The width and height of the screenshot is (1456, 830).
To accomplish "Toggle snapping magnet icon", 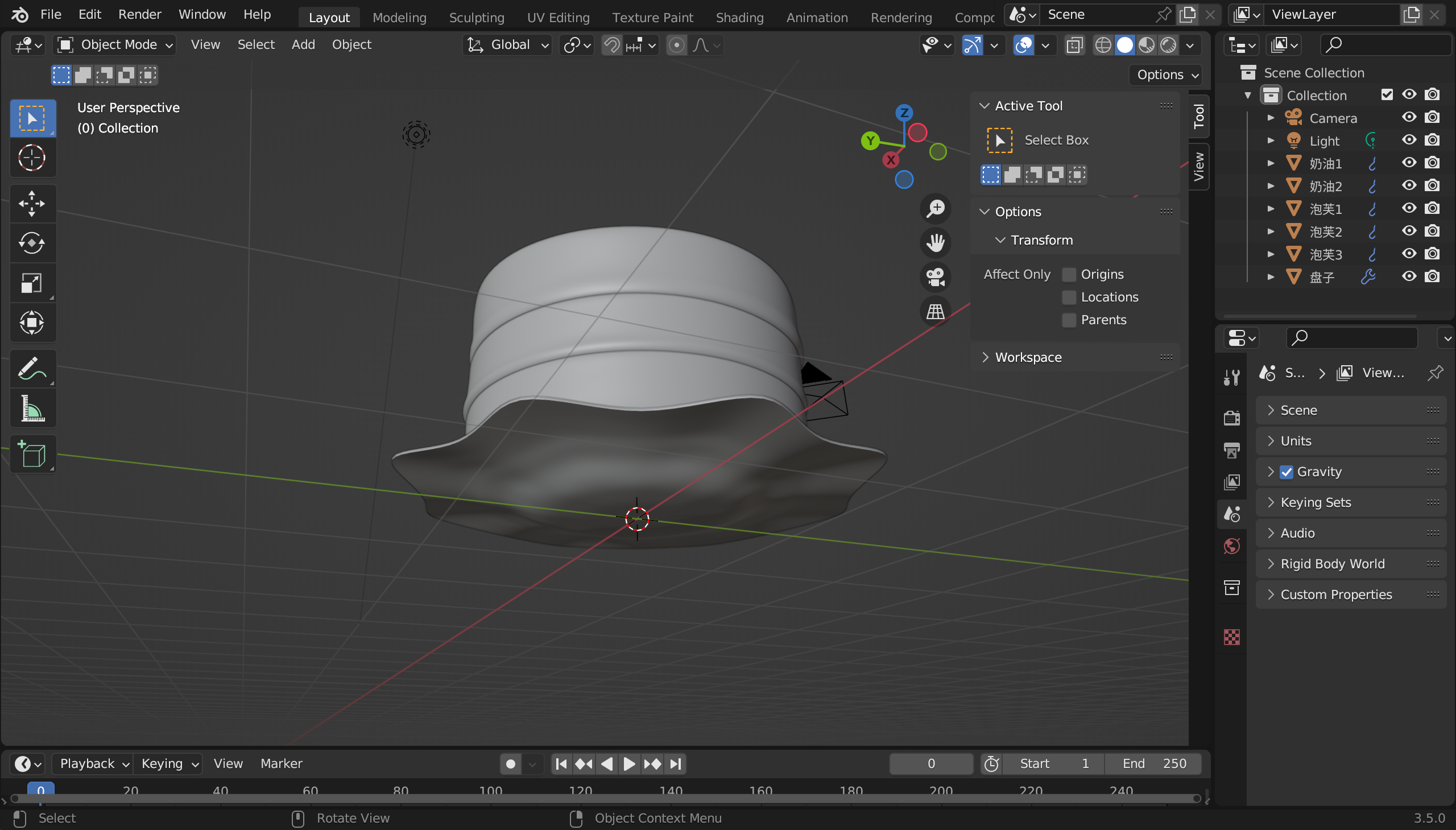I will point(612,45).
